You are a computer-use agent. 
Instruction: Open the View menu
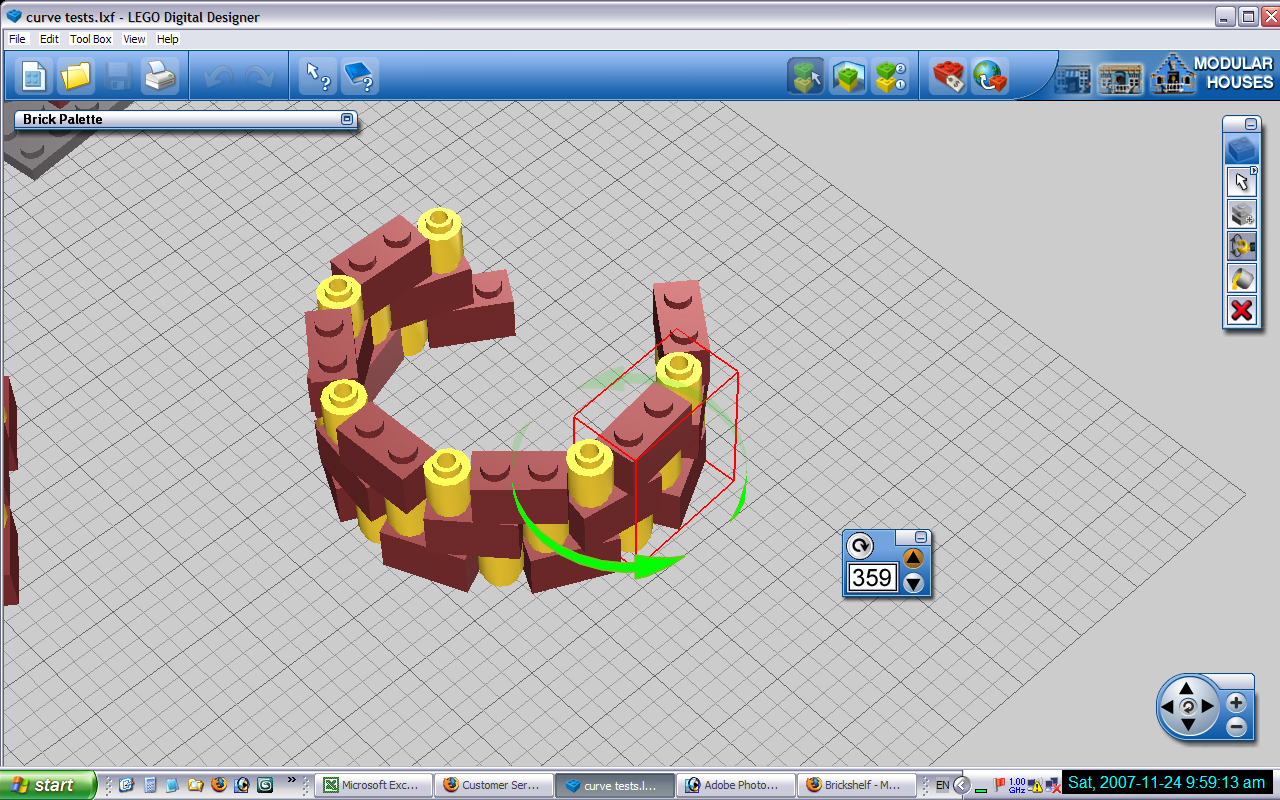pos(134,39)
